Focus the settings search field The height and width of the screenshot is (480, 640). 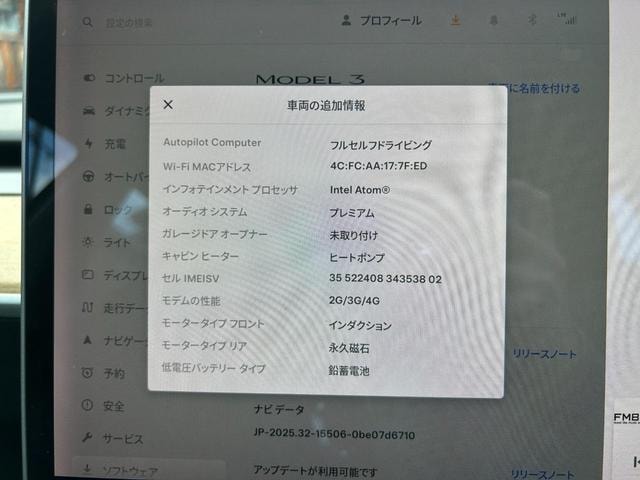pos(129,22)
